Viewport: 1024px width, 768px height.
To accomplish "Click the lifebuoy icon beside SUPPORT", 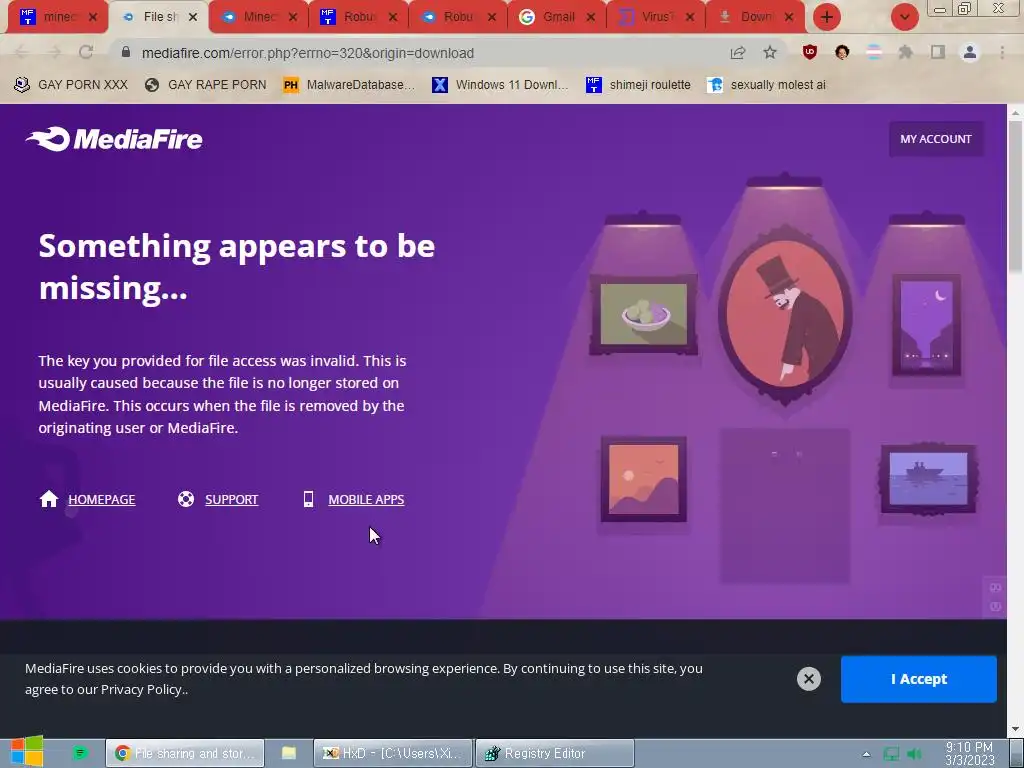I will (x=186, y=499).
